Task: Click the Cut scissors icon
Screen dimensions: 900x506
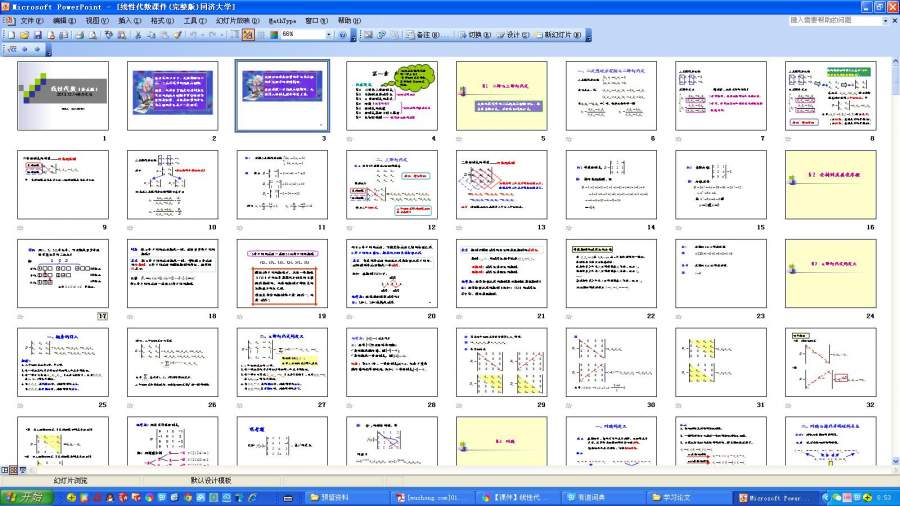Action: pos(138,35)
